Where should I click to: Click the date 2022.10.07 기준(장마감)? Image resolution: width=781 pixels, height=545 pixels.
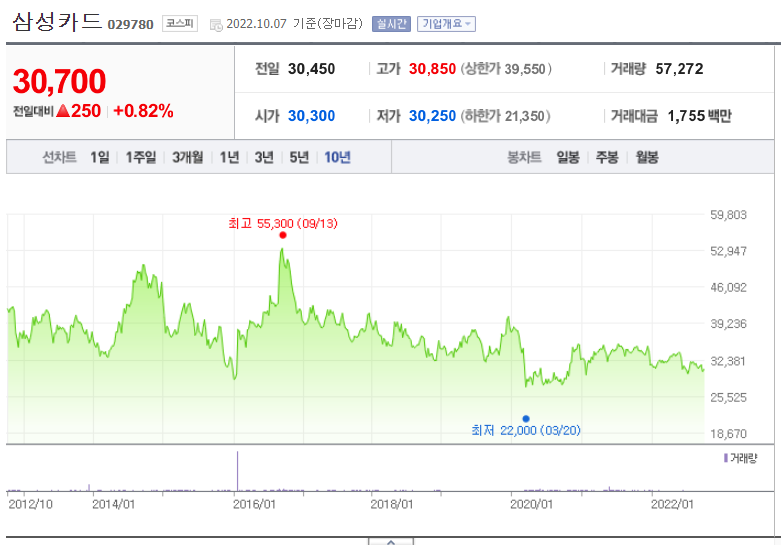pyautogui.click(x=294, y=24)
